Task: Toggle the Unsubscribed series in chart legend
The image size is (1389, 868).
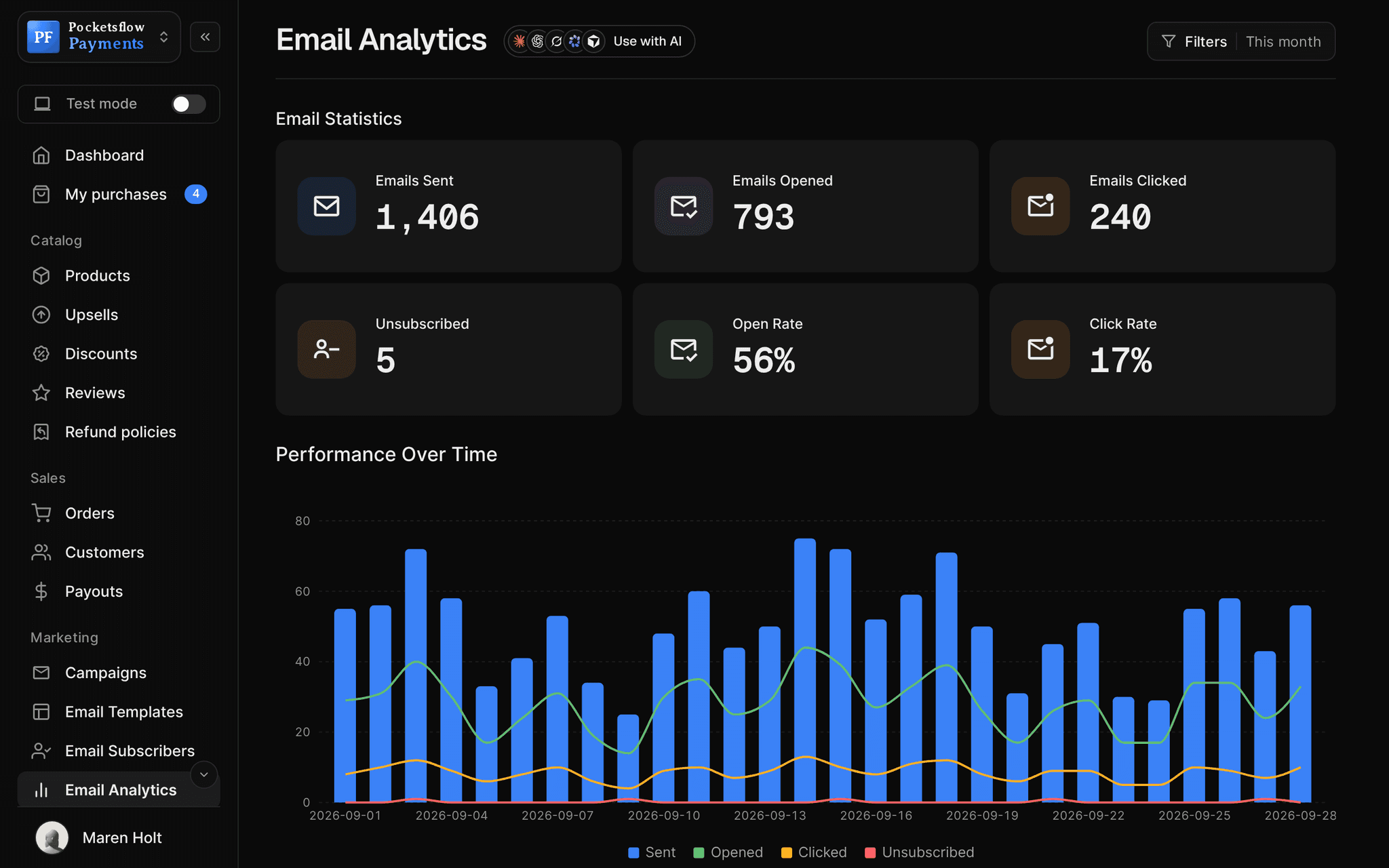Action: (920, 852)
